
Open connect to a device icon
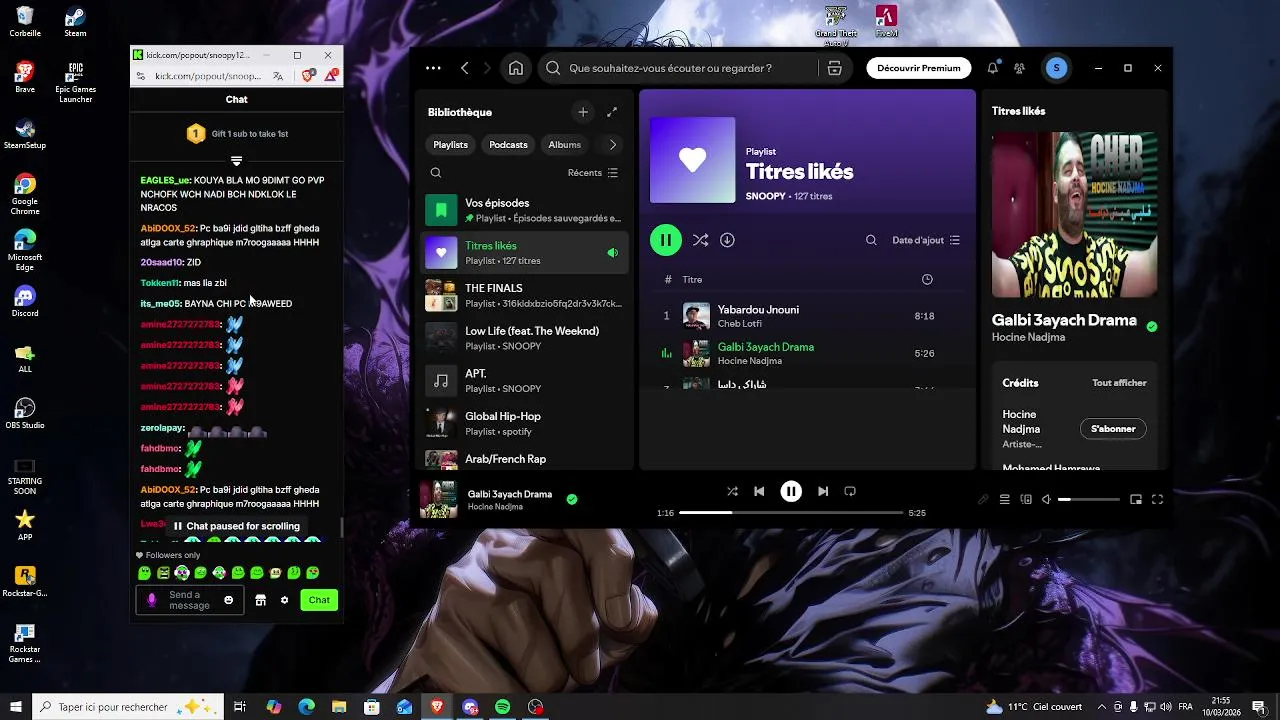1026,499
